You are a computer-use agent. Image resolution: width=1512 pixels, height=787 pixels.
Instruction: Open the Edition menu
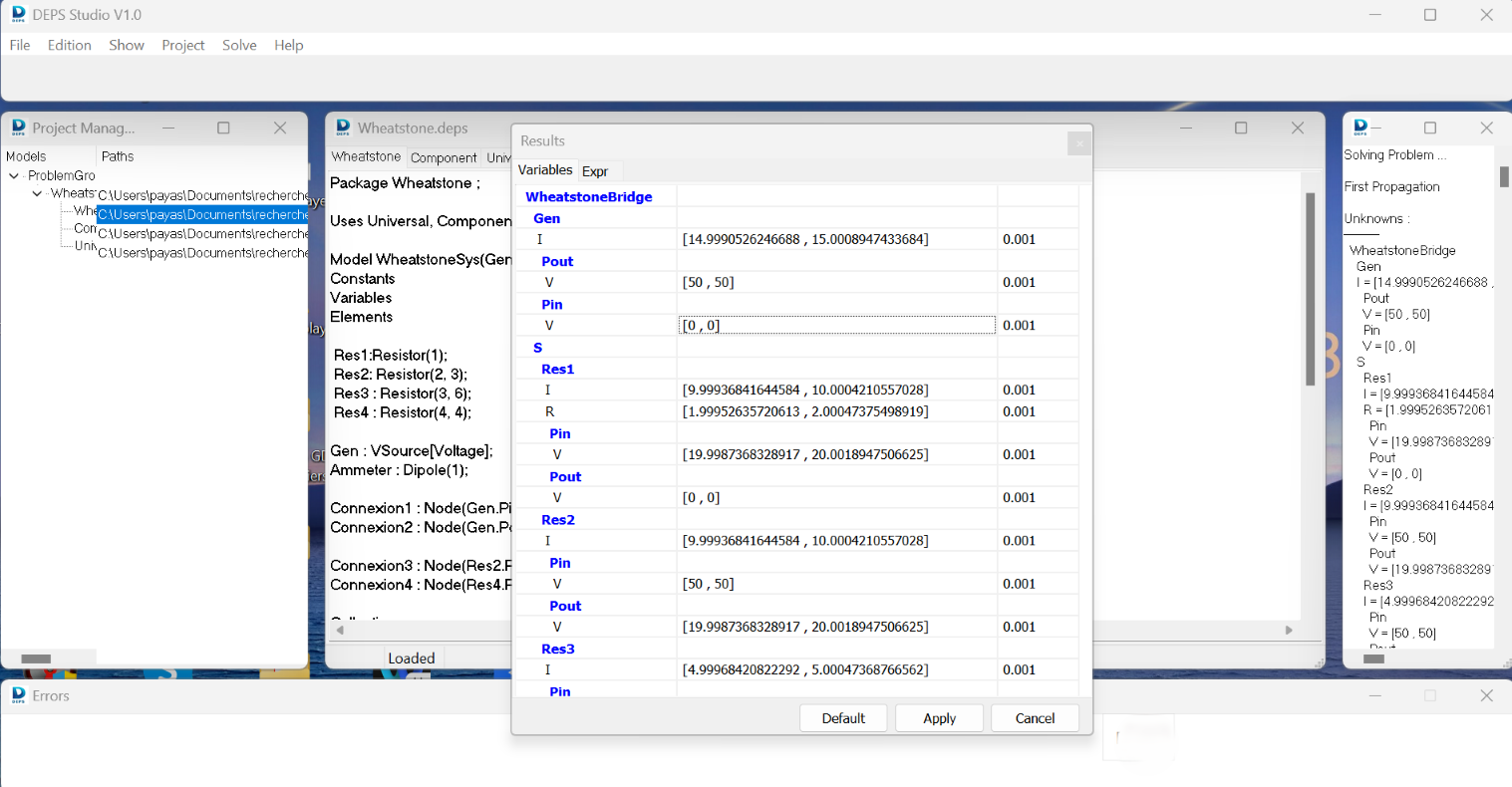coord(69,45)
